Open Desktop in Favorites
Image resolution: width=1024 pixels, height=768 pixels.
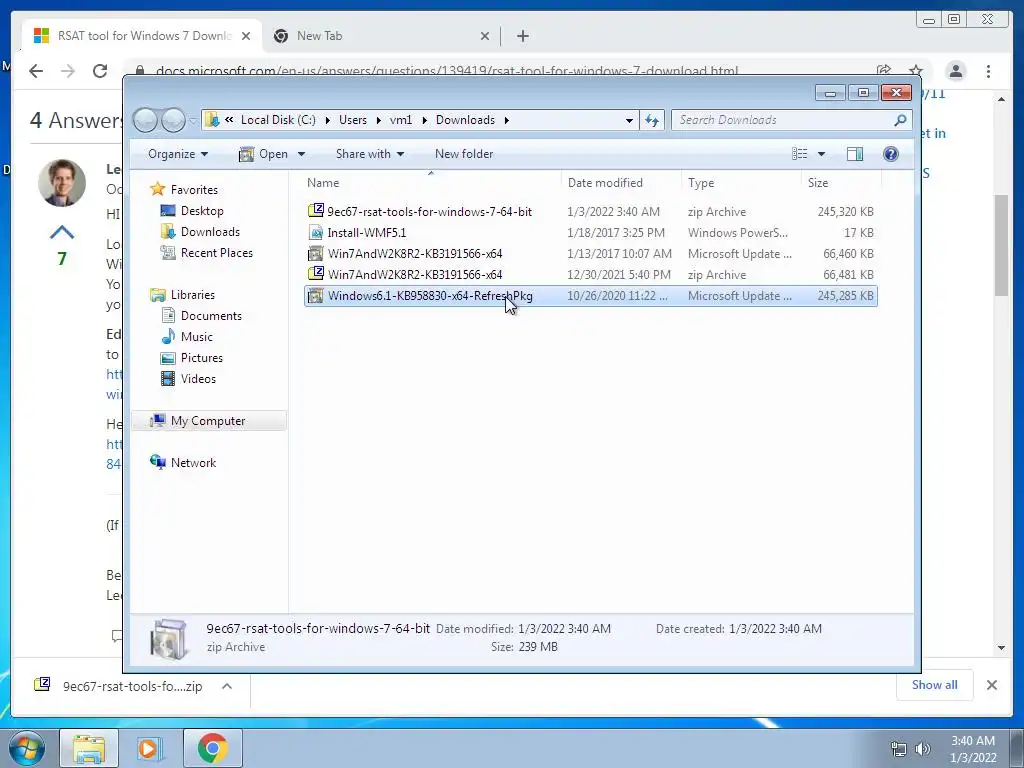pyautogui.click(x=202, y=211)
